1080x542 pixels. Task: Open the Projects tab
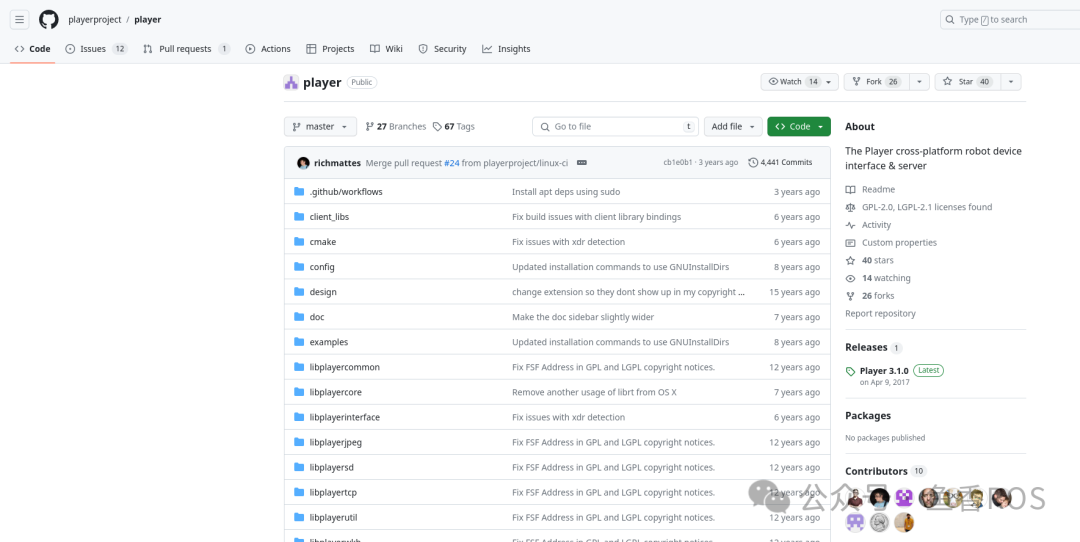coord(330,49)
